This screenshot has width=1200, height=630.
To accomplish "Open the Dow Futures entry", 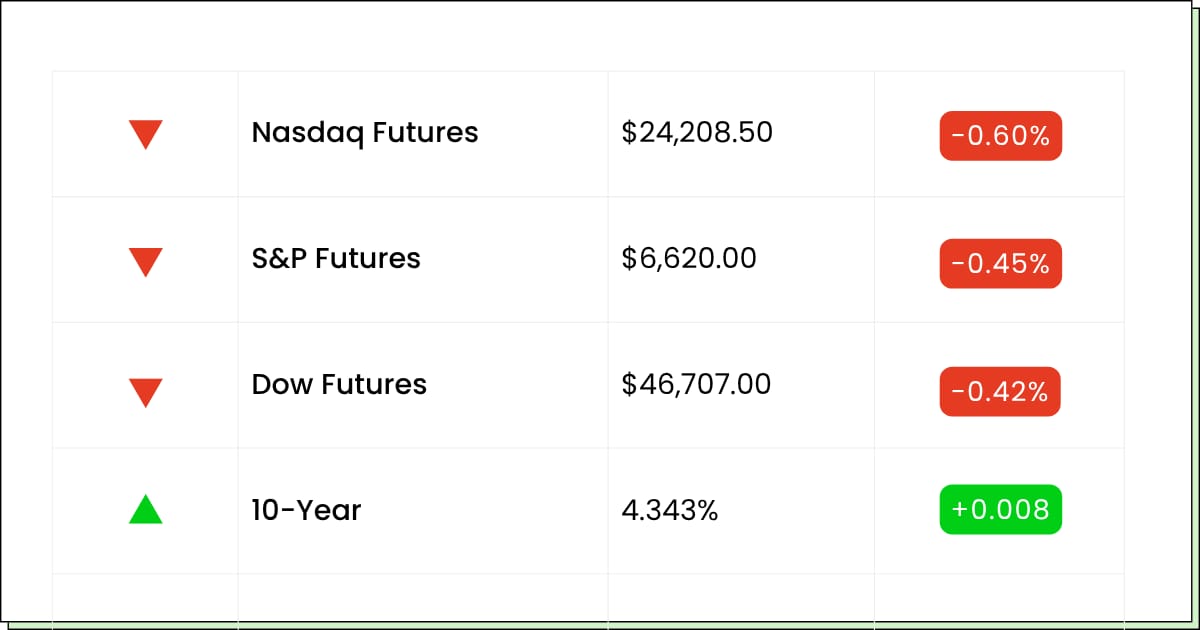I will tap(339, 385).
